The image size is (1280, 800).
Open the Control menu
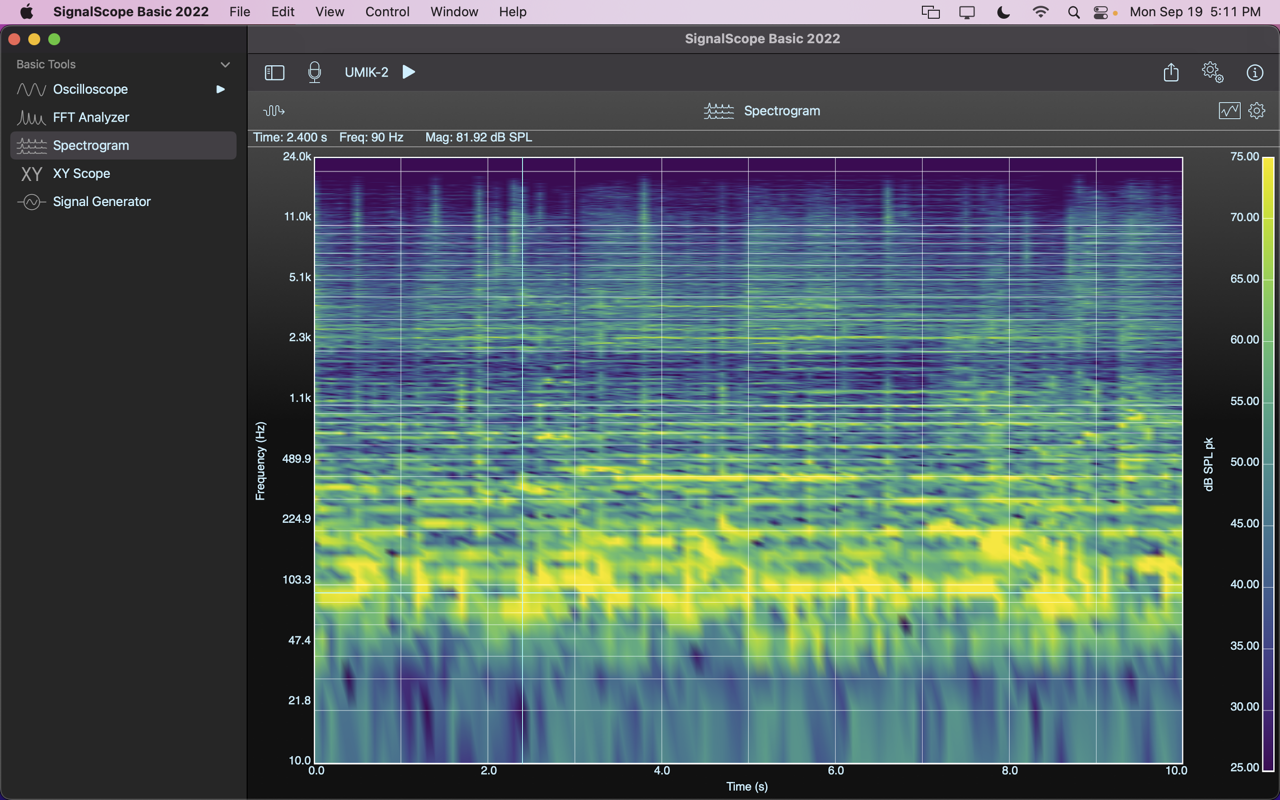click(x=387, y=12)
